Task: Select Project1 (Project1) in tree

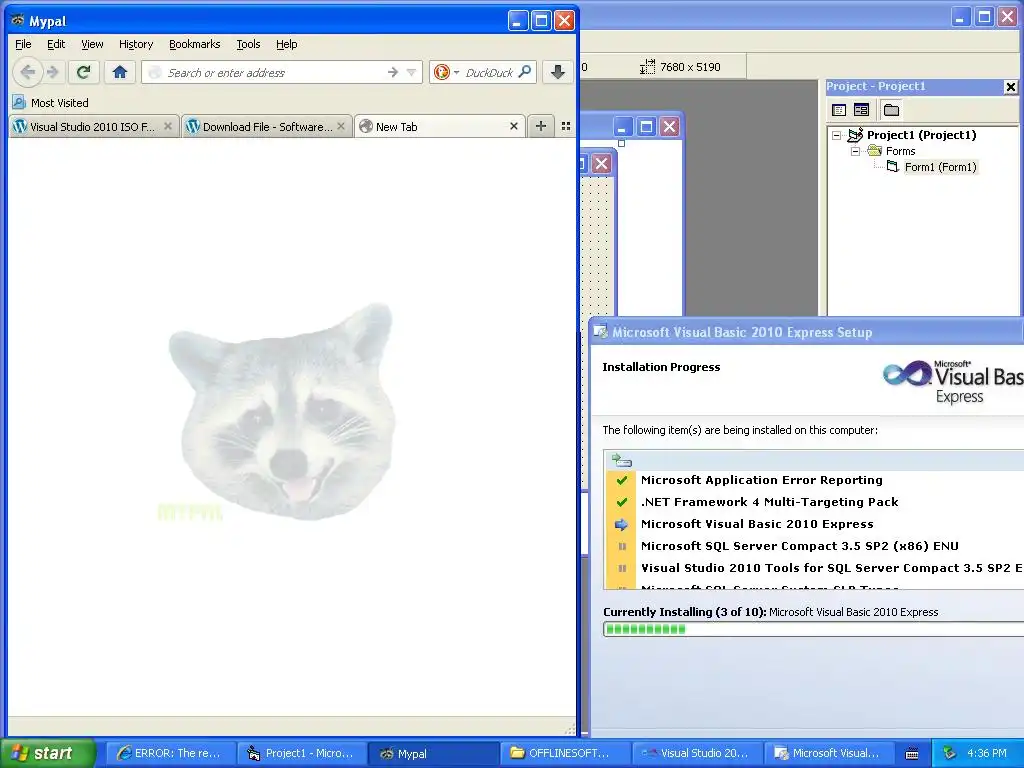Action: coord(921,135)
